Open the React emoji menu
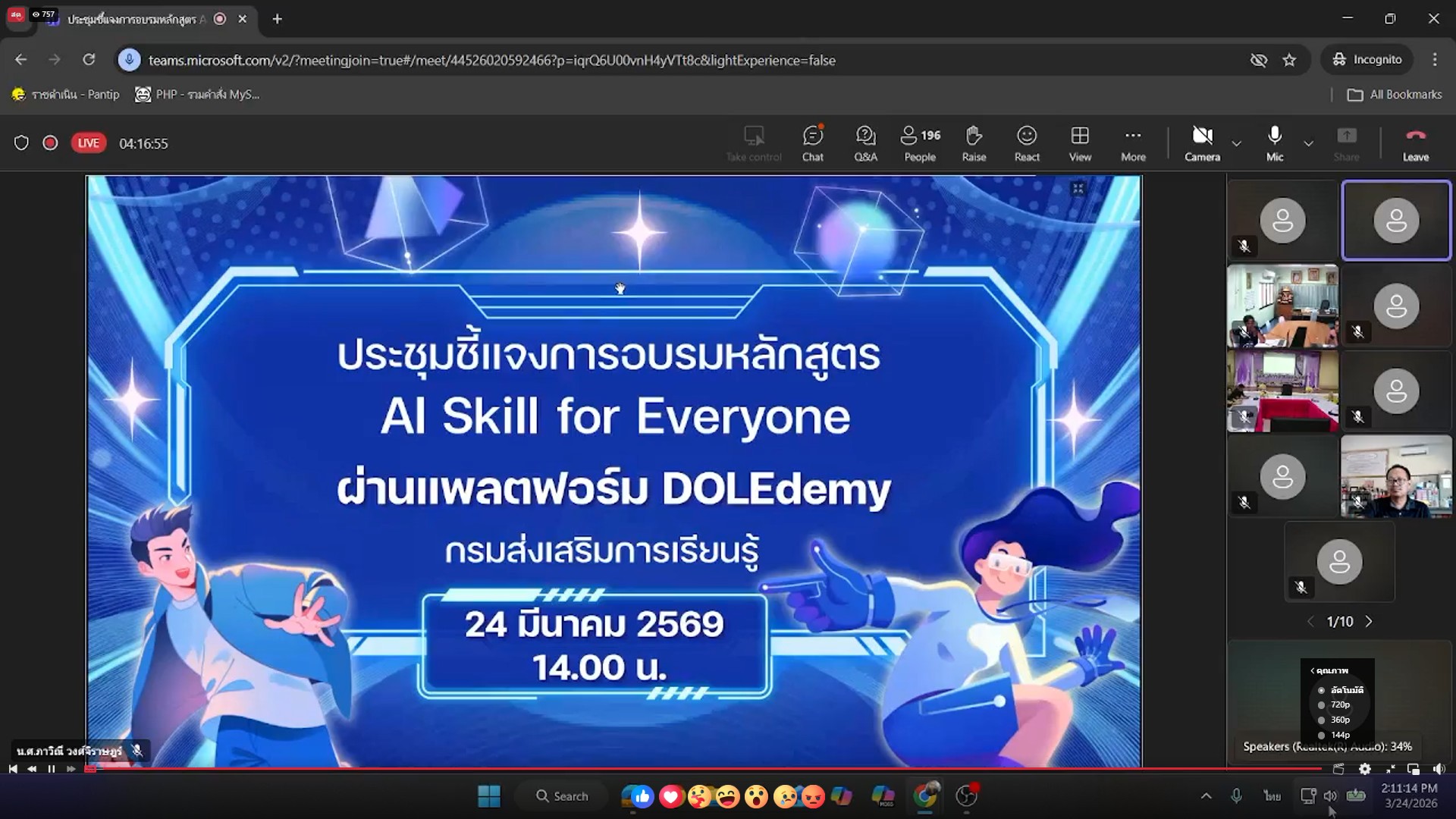1456x819 pixels. pos(1027,143)
